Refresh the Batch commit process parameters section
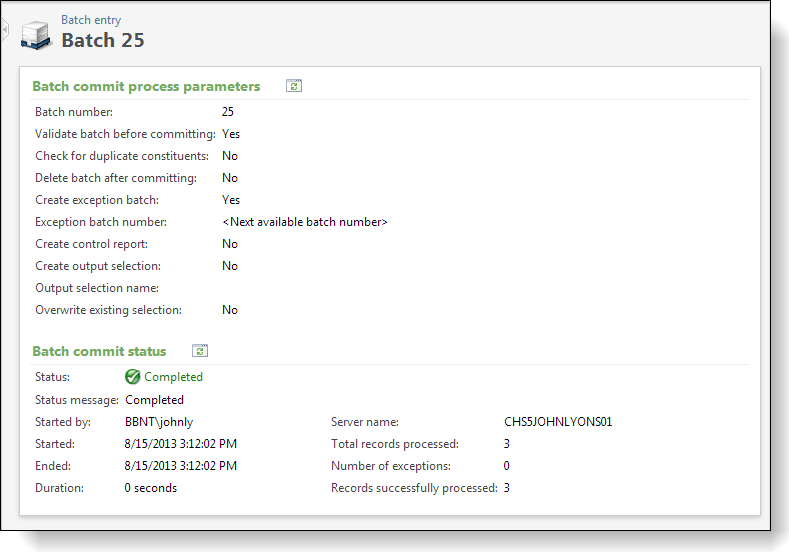 [x=294, y=86]
